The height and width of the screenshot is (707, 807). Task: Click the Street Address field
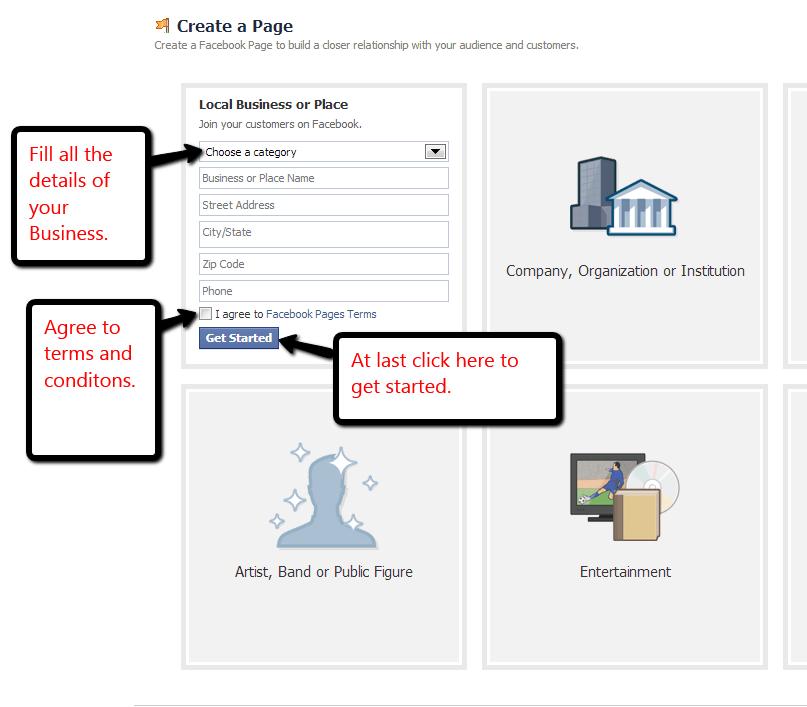[x=324, y=205]
